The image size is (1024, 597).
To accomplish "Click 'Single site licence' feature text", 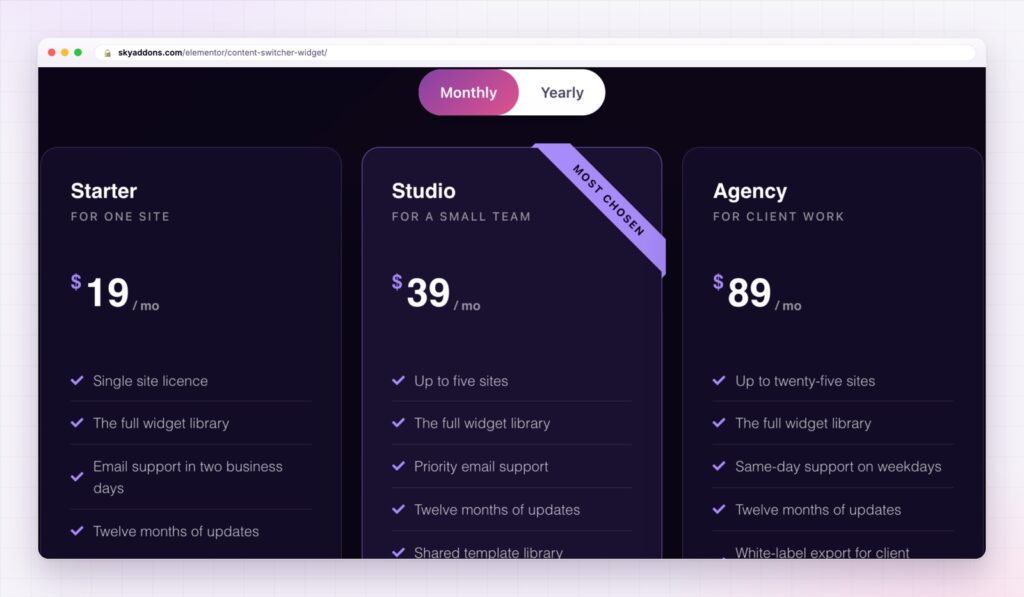I will [150, 381].
